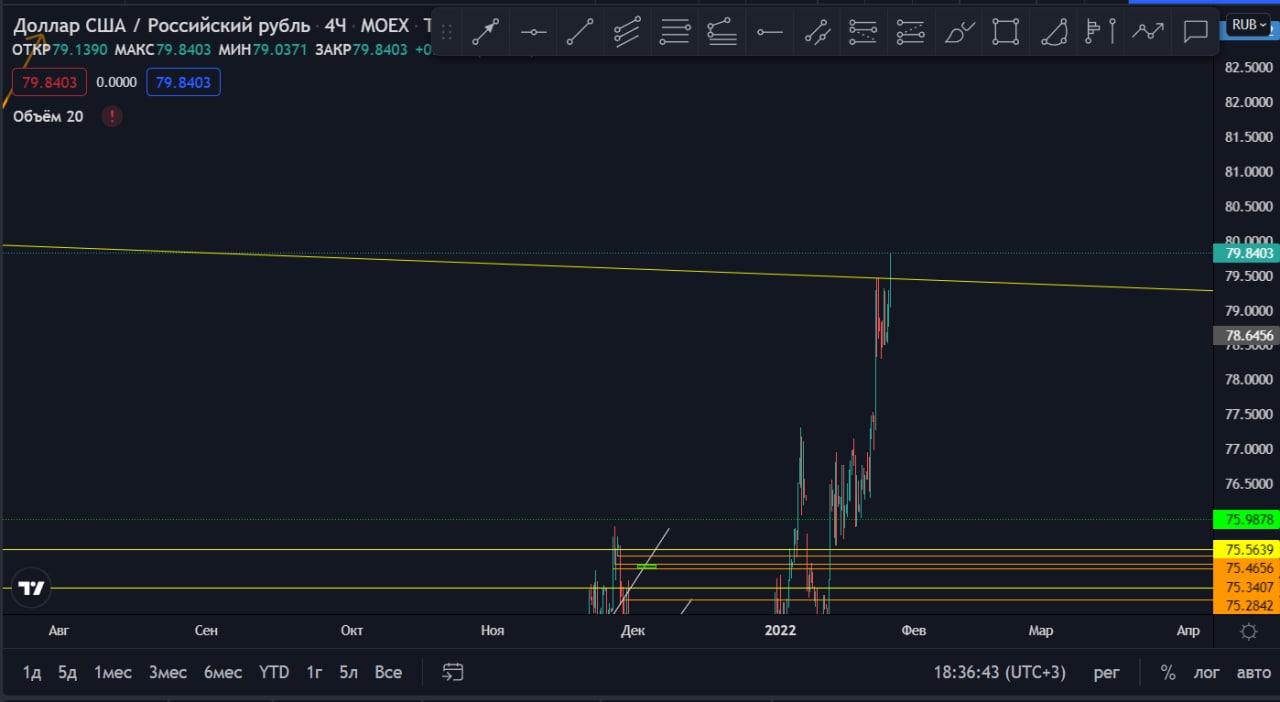Select the parallel channel tool

[x=627, y=32]
